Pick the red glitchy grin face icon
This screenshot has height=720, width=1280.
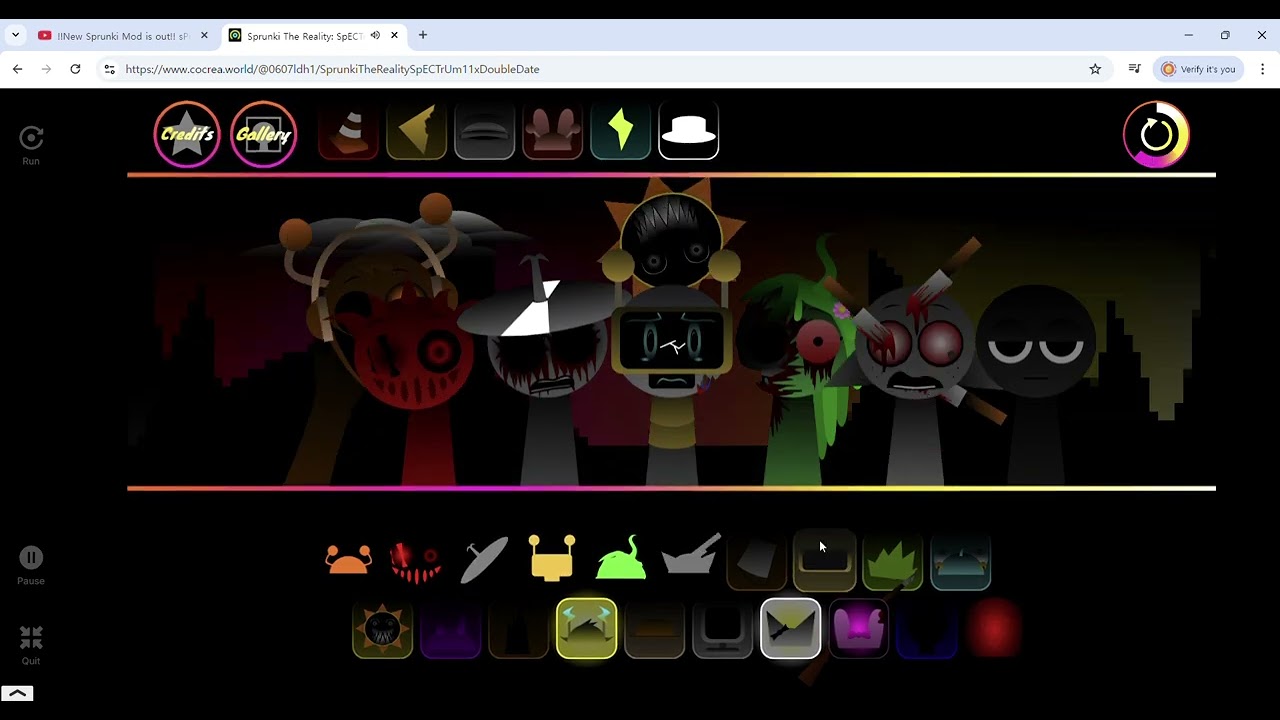tap(416, 561)
